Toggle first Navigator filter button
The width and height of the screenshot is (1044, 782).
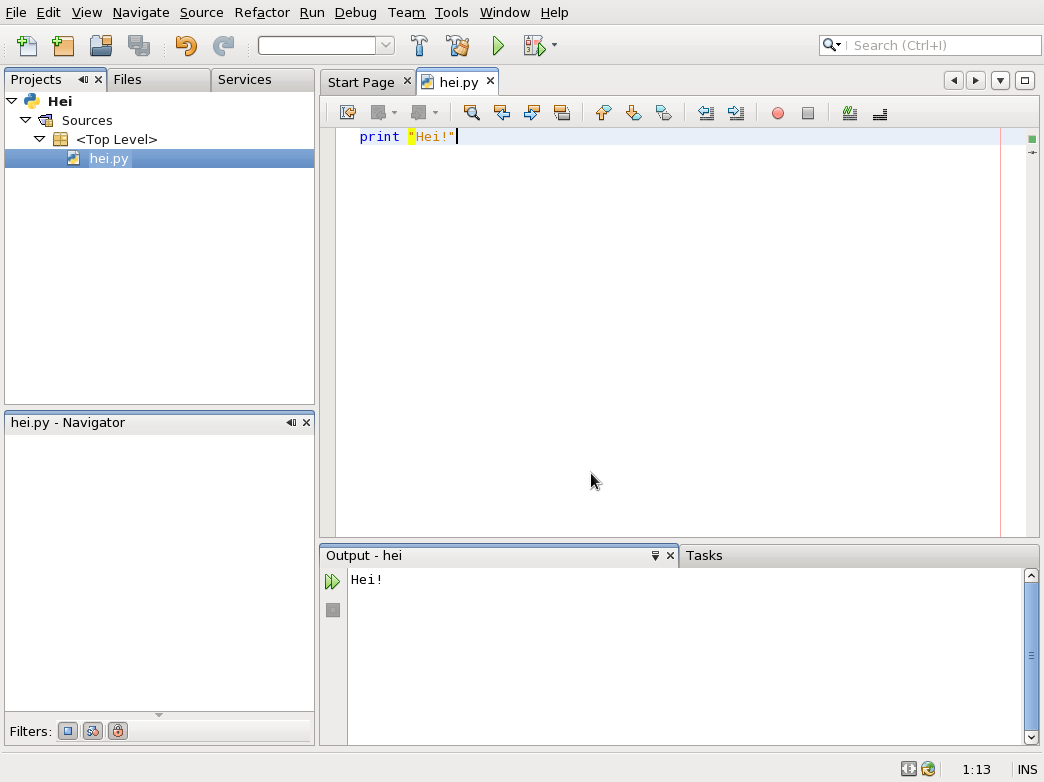67,731
